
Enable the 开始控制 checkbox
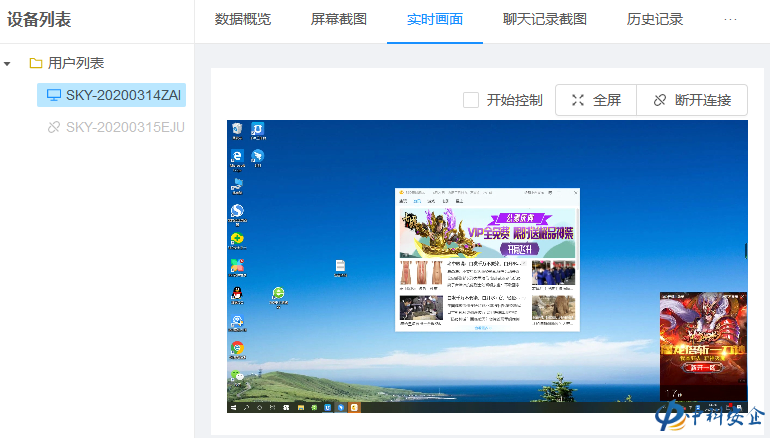tap(471, 100)
